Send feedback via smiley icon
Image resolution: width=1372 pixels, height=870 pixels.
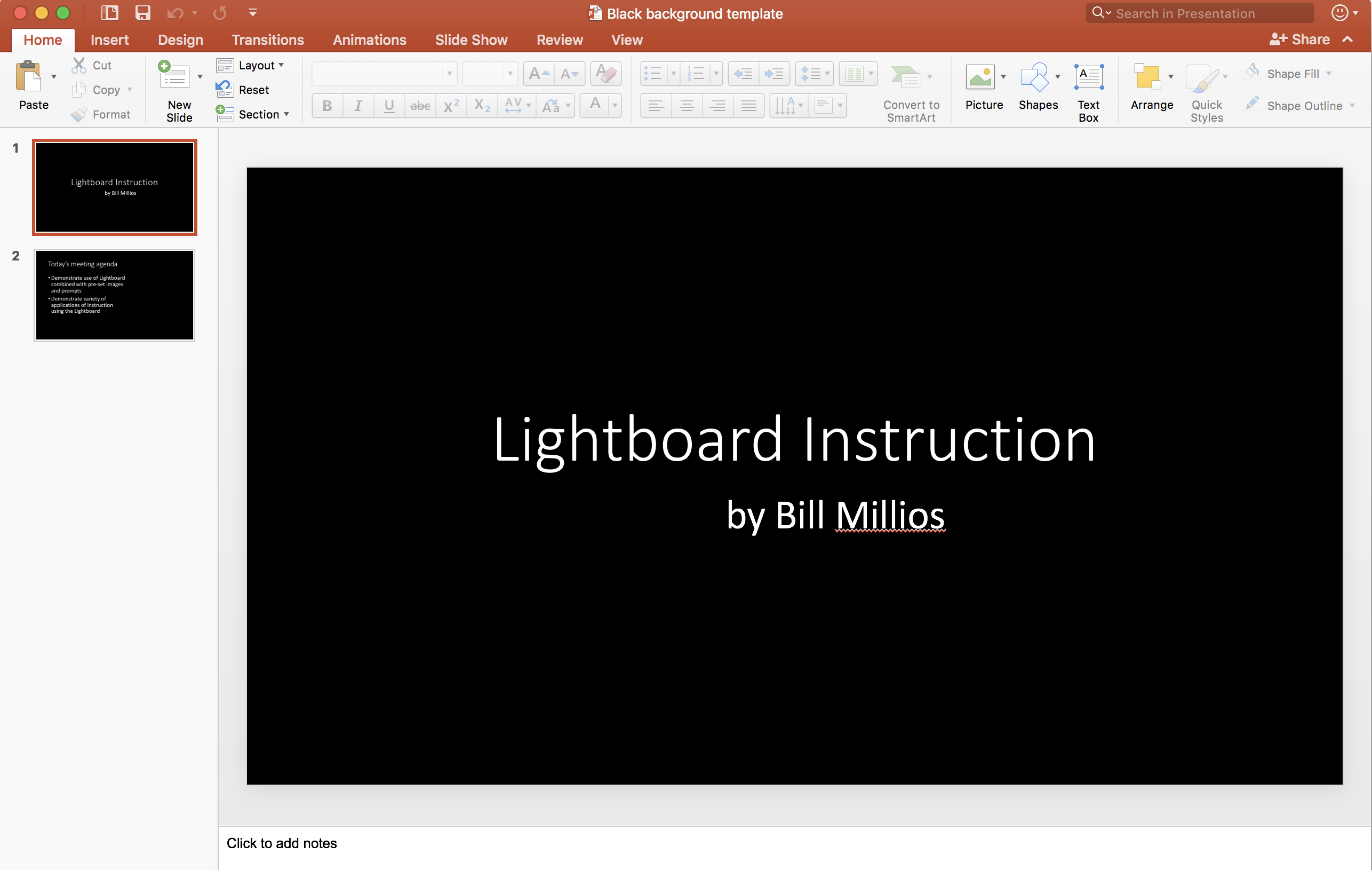point(1339,12)
